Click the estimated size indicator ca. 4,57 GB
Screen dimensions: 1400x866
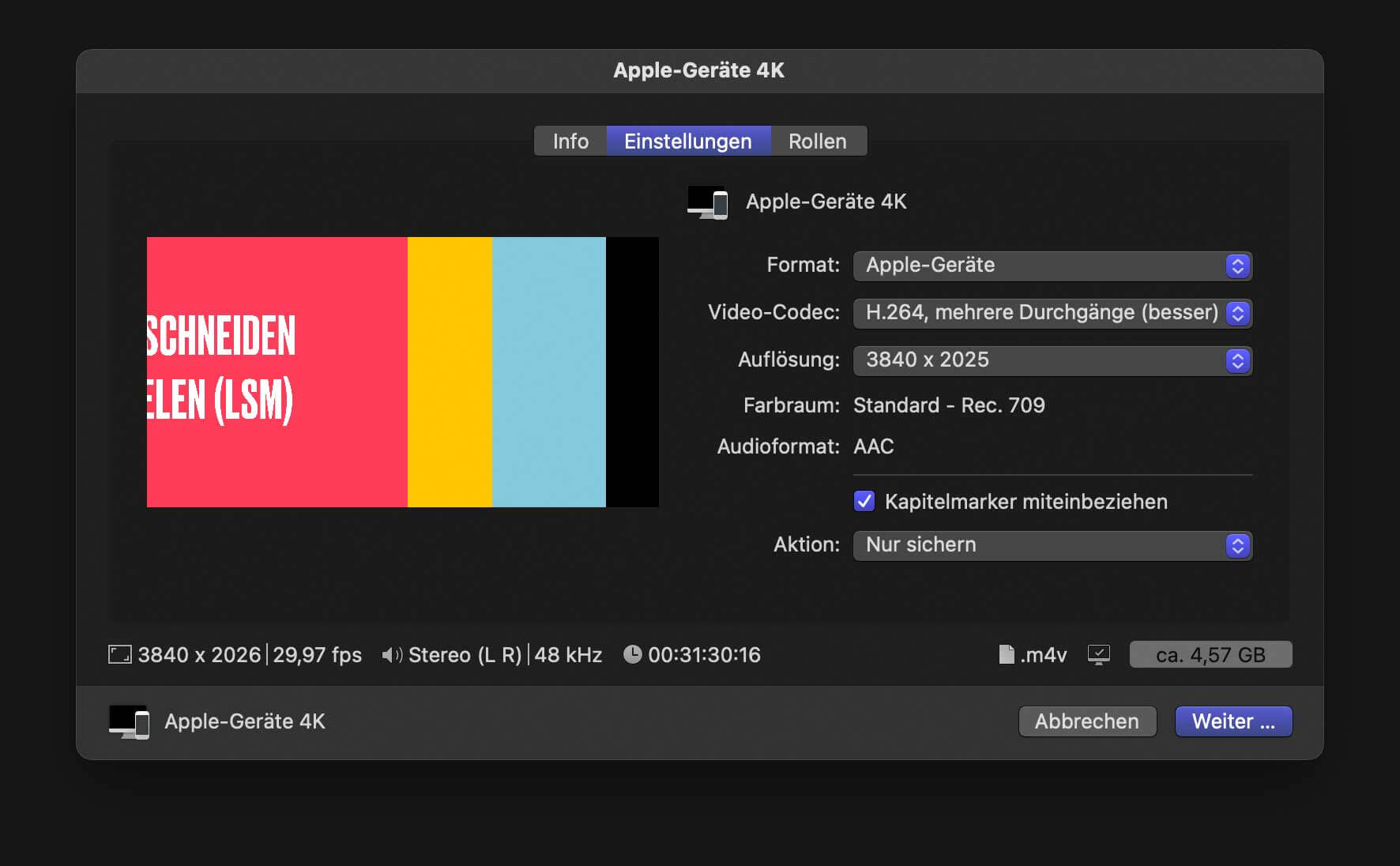tap(1210, 654)
